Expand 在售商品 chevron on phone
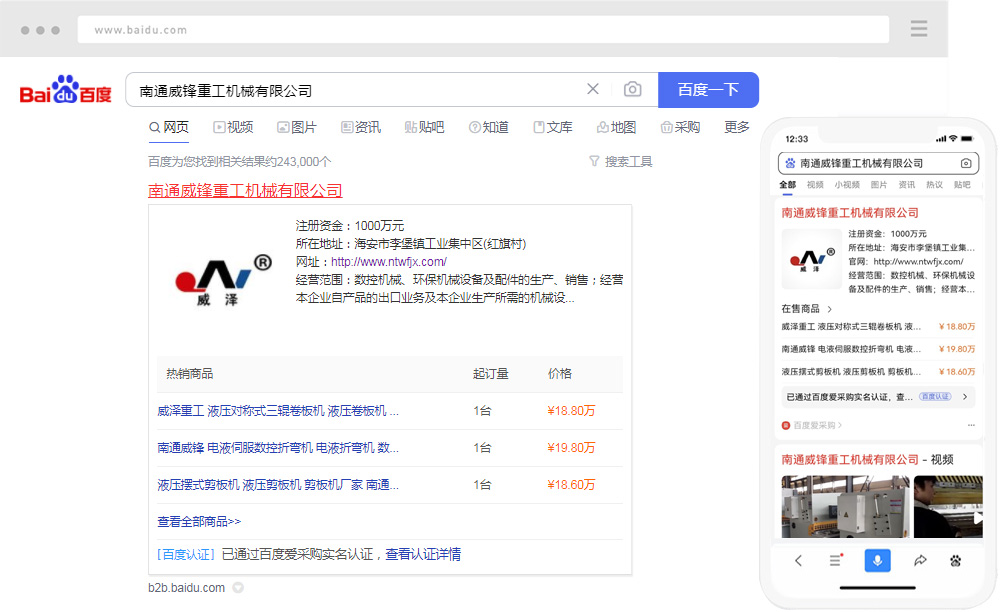This screenshot has width=1000, height=612. pos(830,309)
